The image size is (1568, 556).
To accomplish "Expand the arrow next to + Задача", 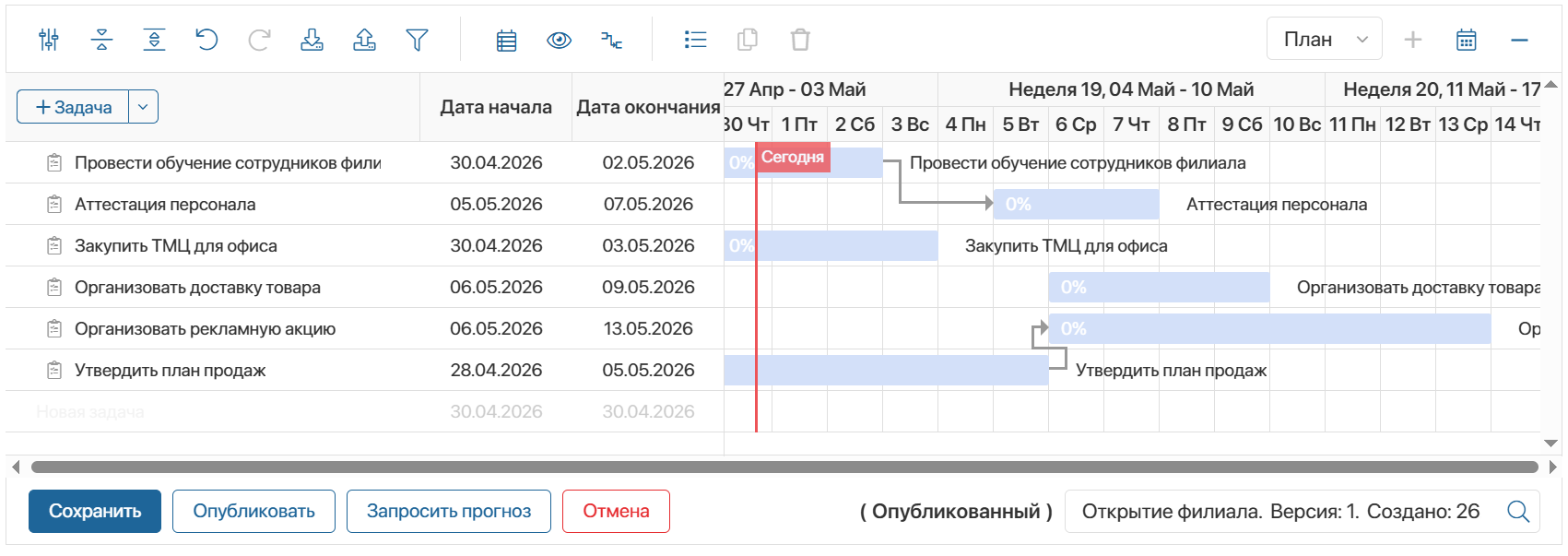I will pyautogui.click(x=144, y=107).
